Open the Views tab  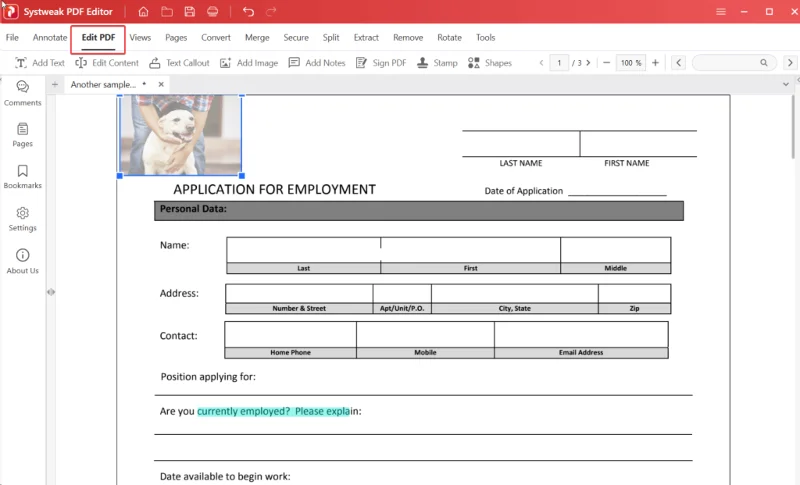pyautogui.click(x=140, y=37)
